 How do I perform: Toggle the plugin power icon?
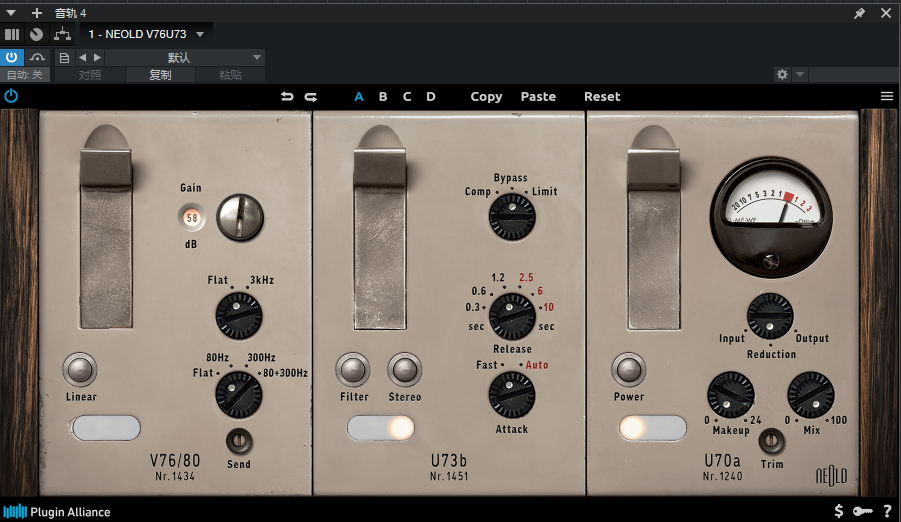pyautogui.click(x=11, y=96)
